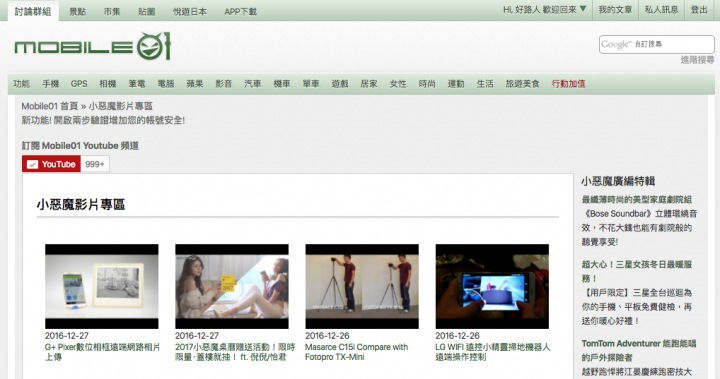This screenshot has width=720, height=379.
Task: Select the 蘋果 category menu
Action: pos(195,84)
